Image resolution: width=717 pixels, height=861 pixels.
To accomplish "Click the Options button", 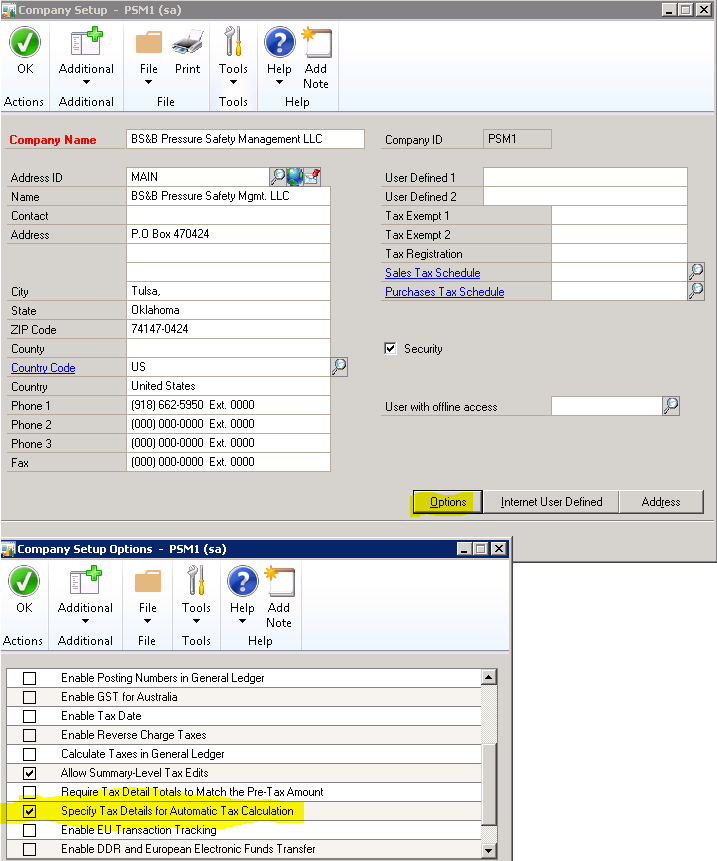I will click(447, 502).
